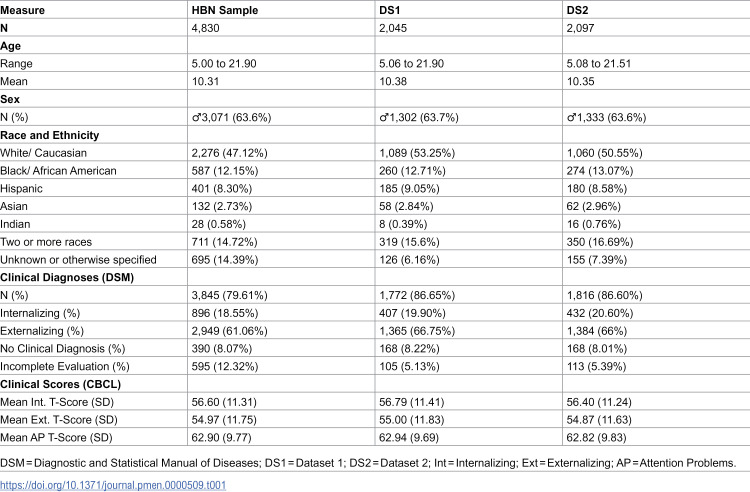Select the Unknown or otherwise specified label
This screenshot has width=750, height=492.
78,260
